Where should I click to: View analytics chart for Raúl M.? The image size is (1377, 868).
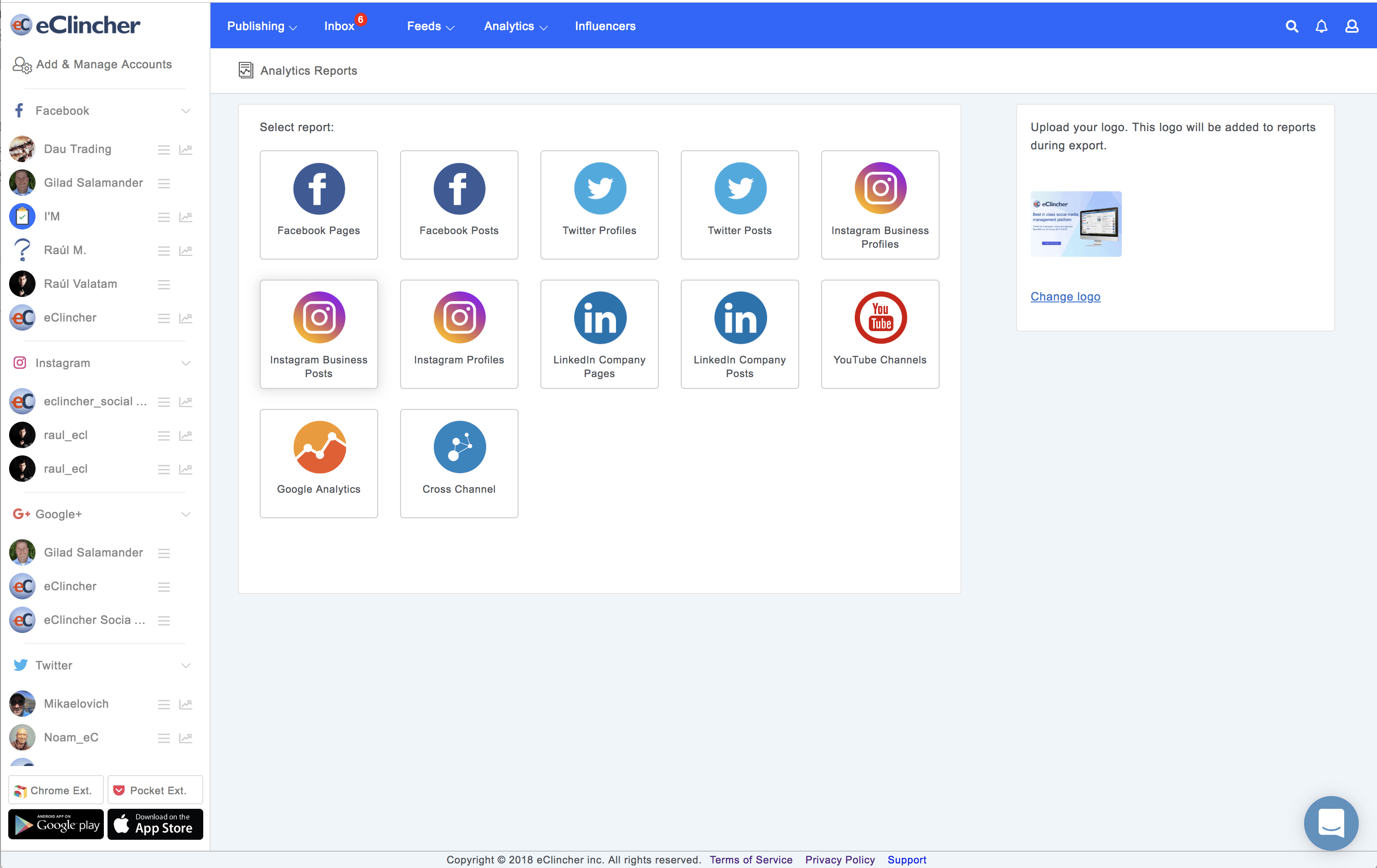186,251
